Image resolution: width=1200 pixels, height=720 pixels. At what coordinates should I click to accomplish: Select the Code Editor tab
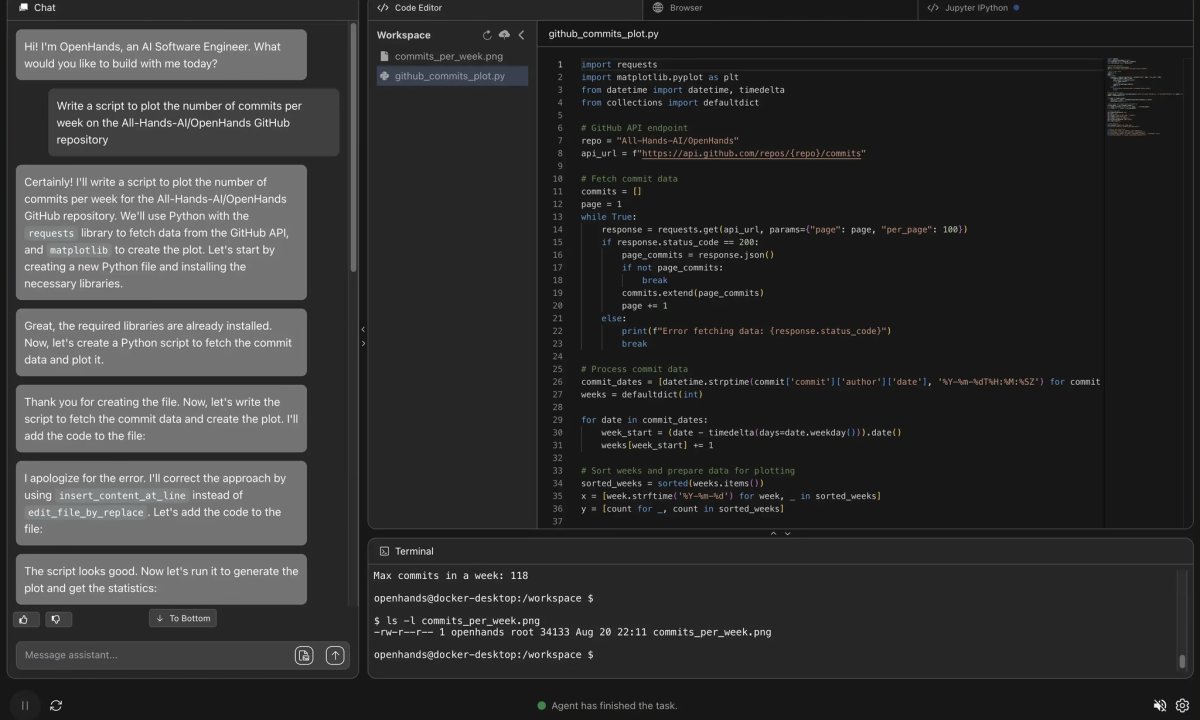(x=410, y=8)
